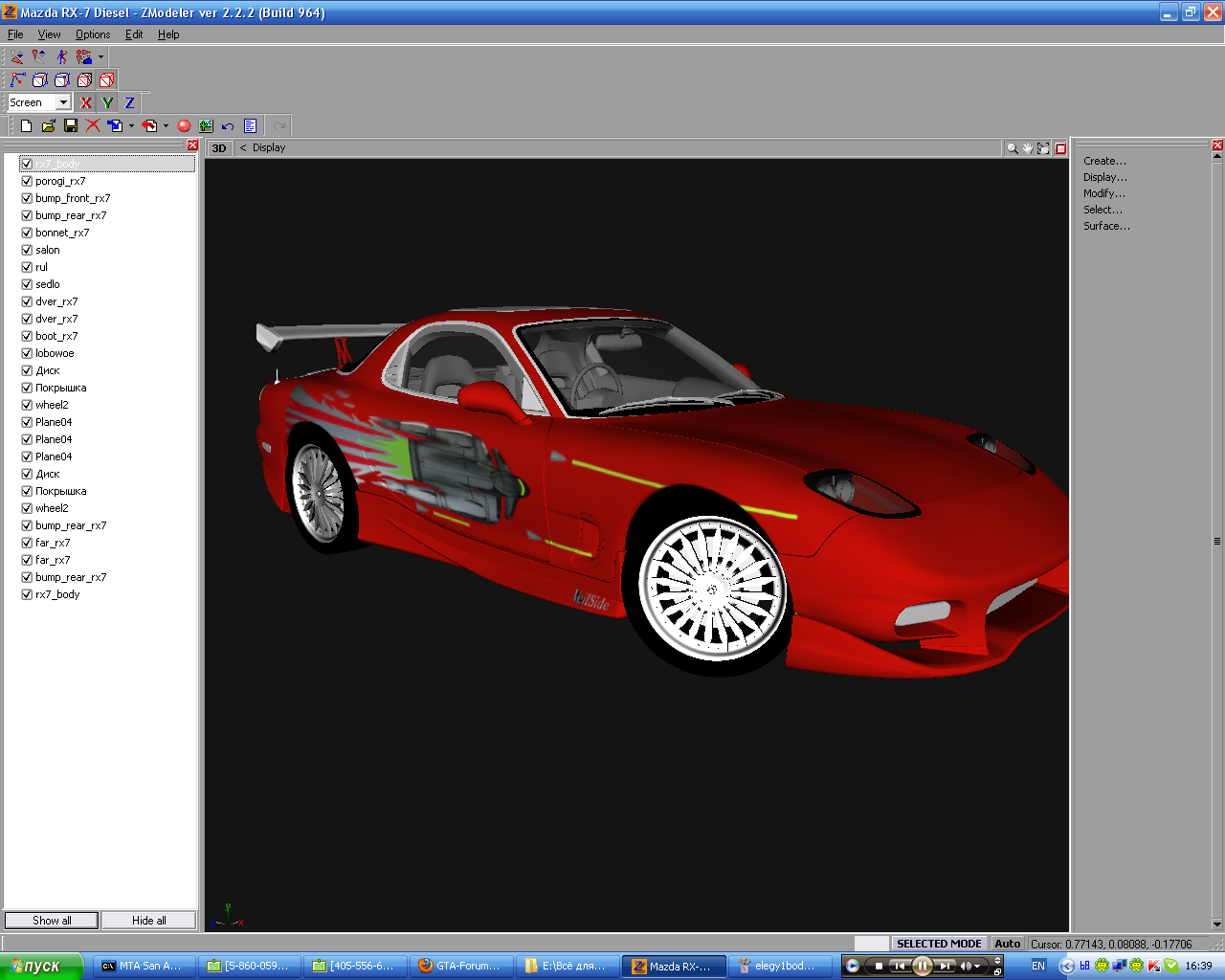Select the viewport zoom magnifier tool
Viewport: 1225px width, 980px height.
[x=1012, y=148]
